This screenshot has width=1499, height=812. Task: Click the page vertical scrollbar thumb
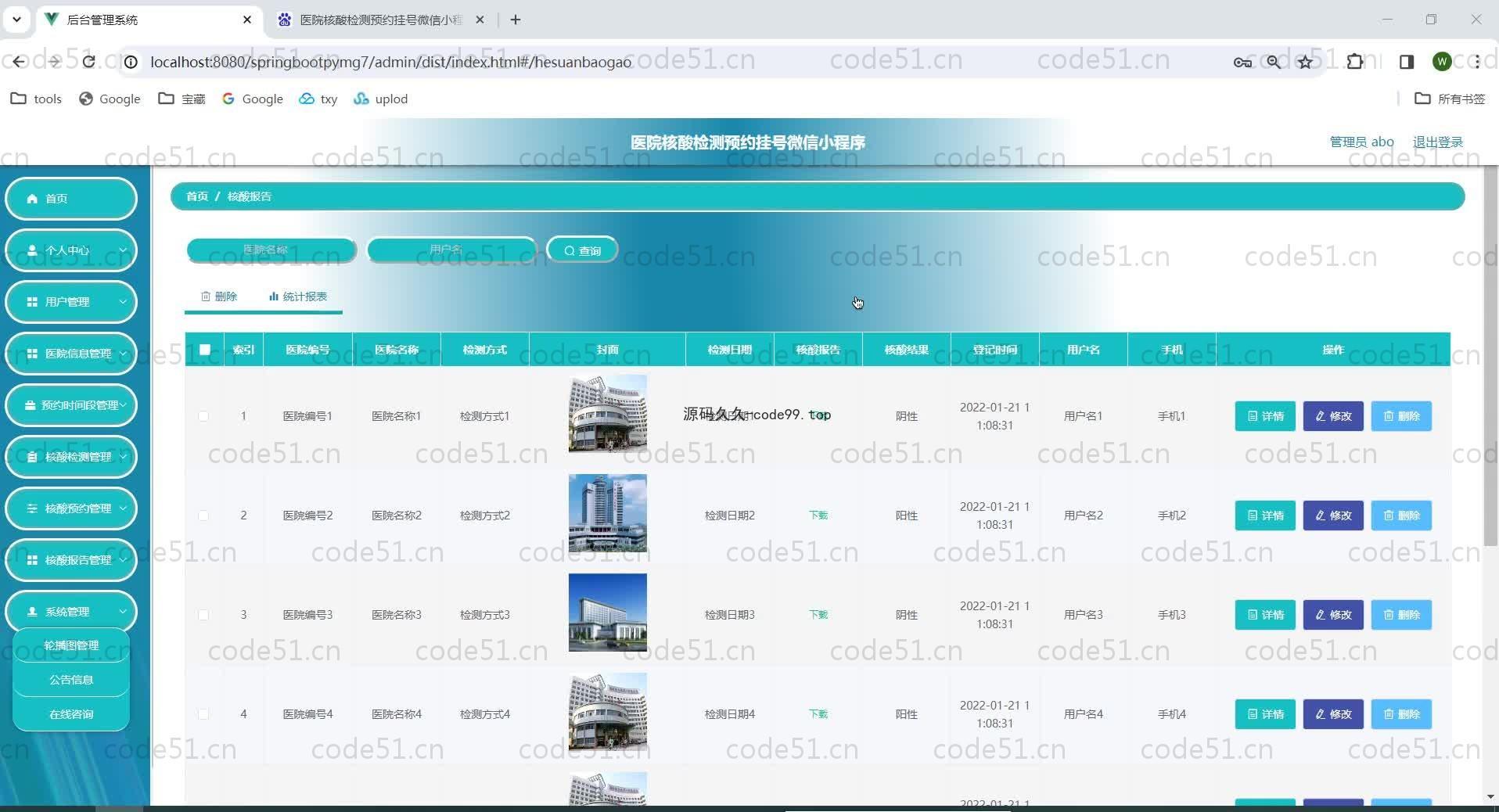1490,356
